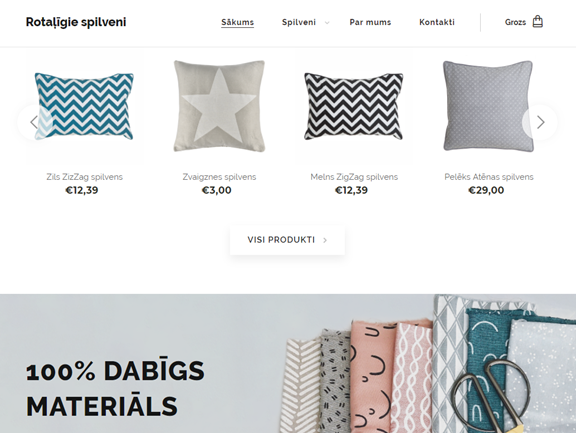The image size is (576, 433).
Task: Open the black zigzag pillow image
Action: point(354,106)
